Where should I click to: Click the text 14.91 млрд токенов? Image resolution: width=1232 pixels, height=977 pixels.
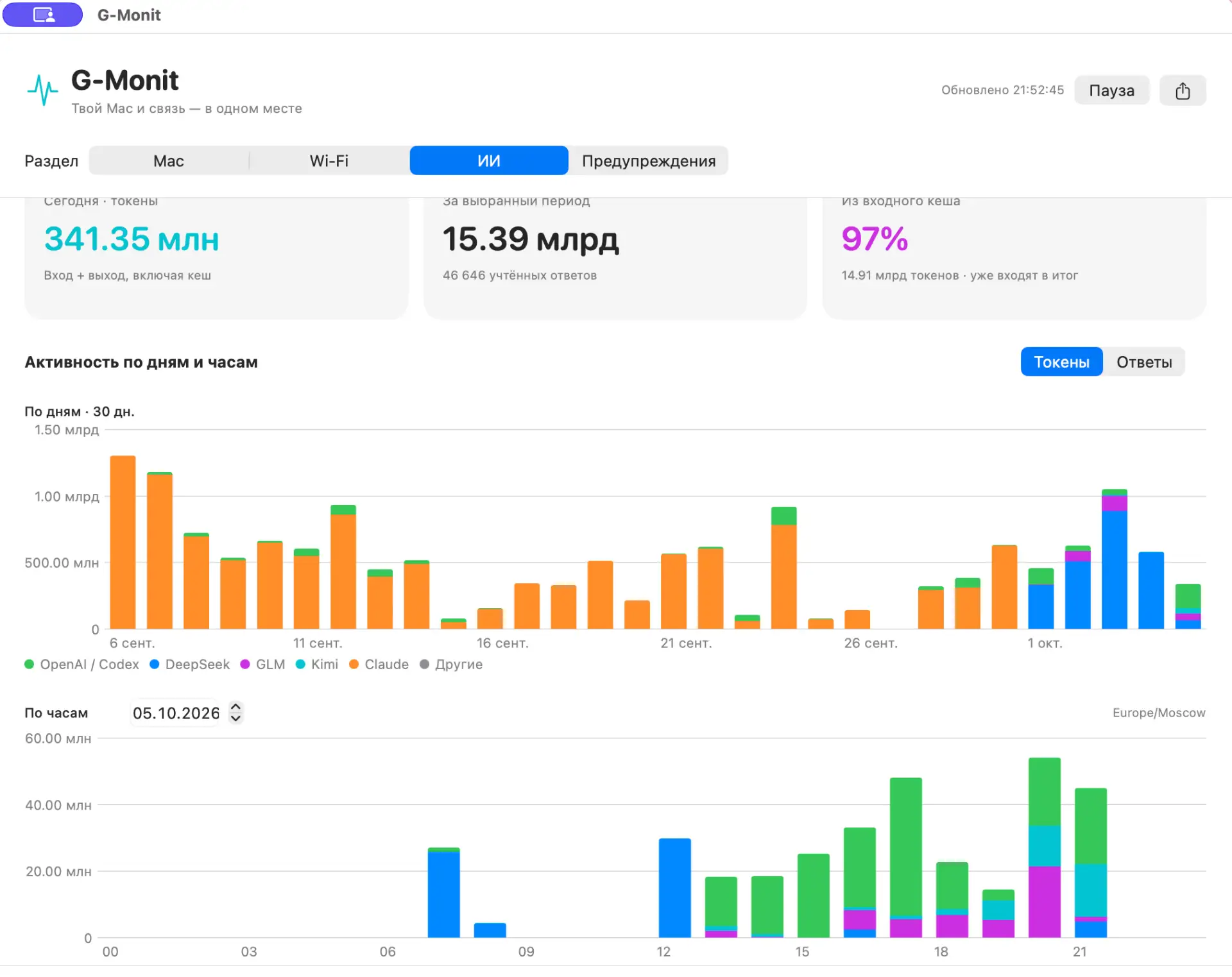coord(900,275)
